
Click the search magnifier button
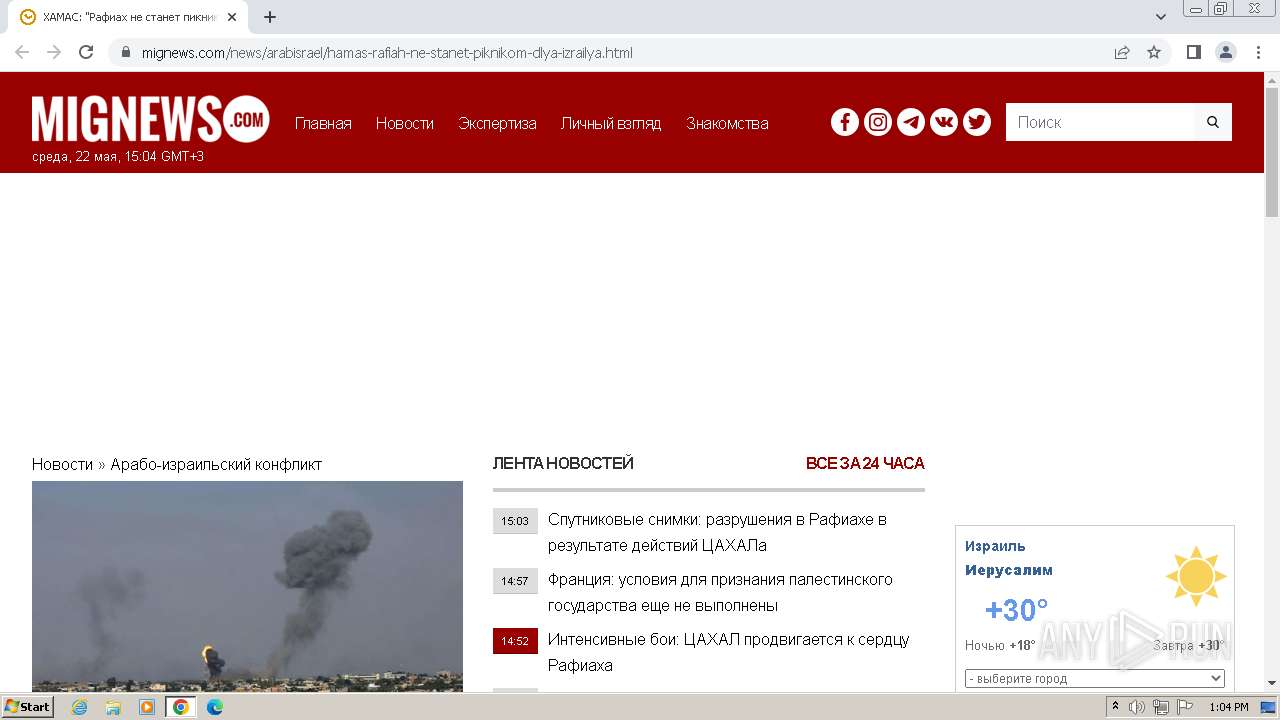point(1213,122)
